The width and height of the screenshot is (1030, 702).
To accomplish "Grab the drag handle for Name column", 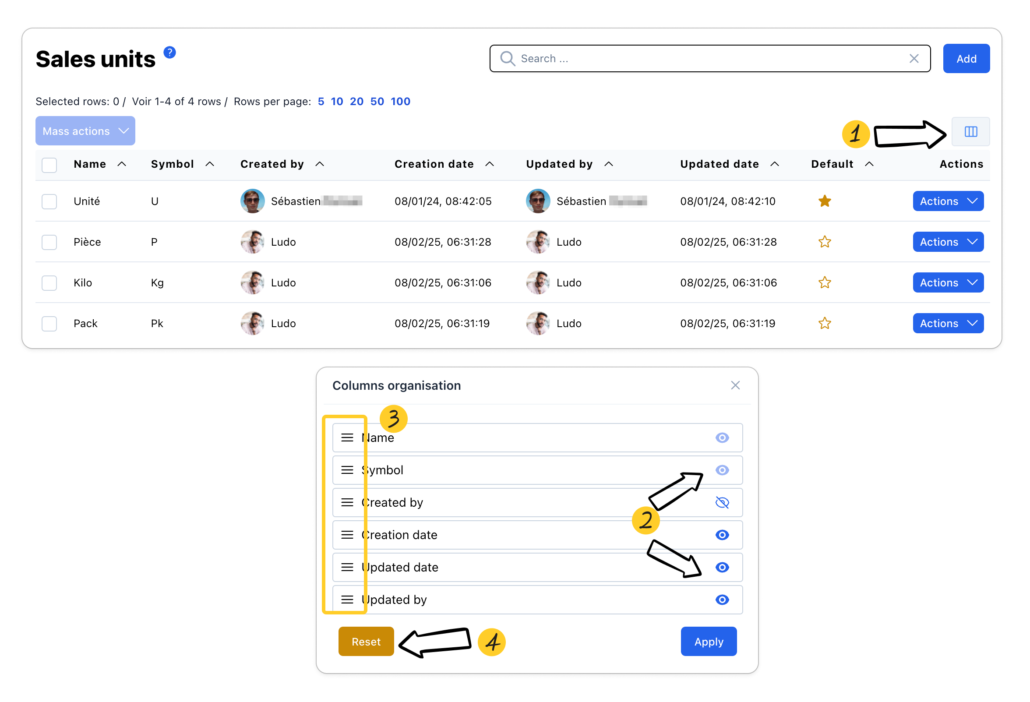I will click(x=347, y=438).
